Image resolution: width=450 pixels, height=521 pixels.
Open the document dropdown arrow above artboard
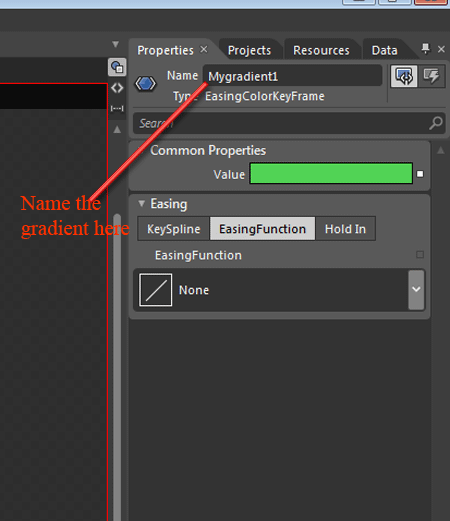click(x=116, y=44)
